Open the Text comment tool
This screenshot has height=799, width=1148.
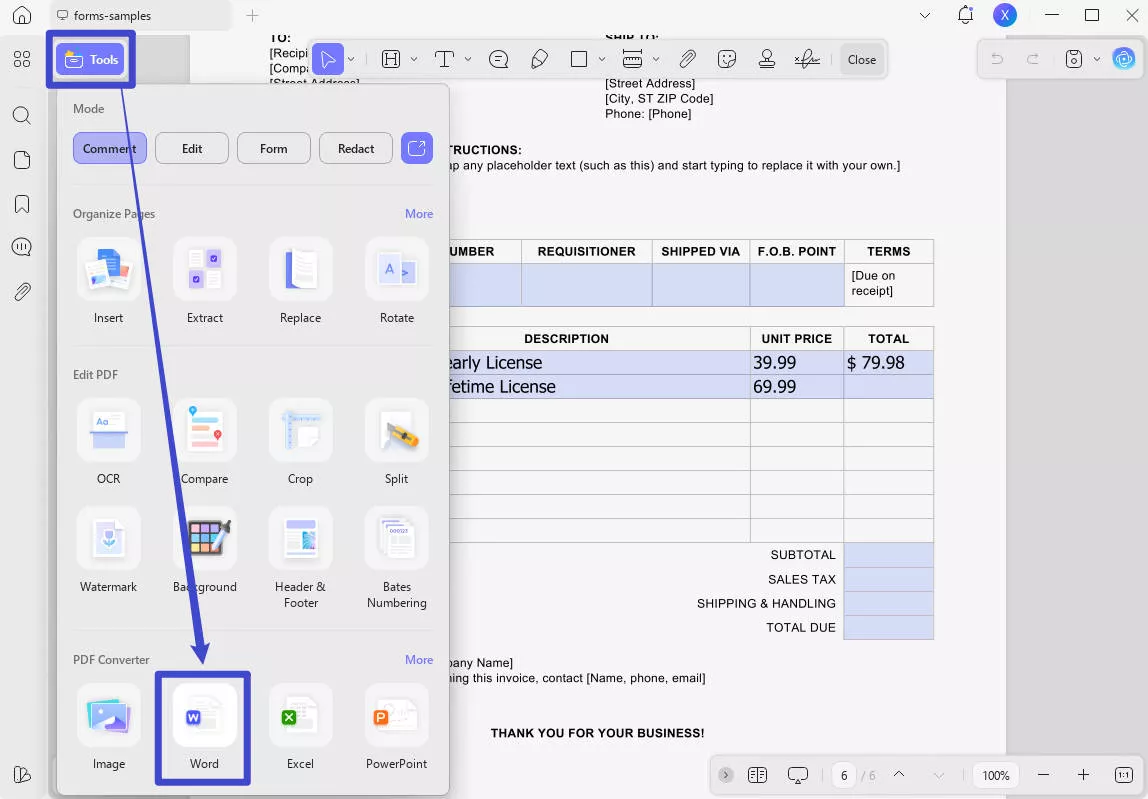click(x=444, y=59)
